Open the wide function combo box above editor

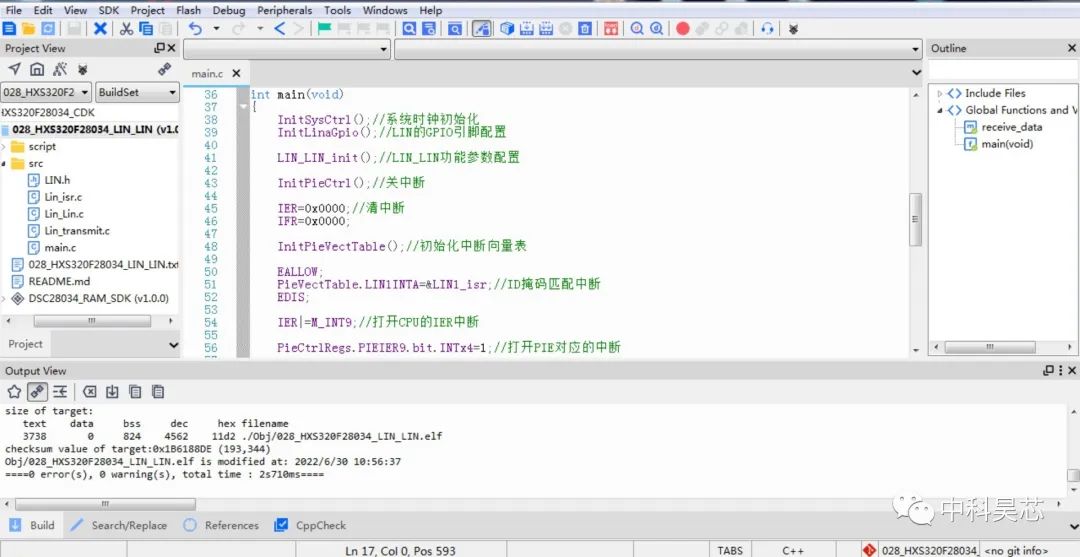[658, 49]
